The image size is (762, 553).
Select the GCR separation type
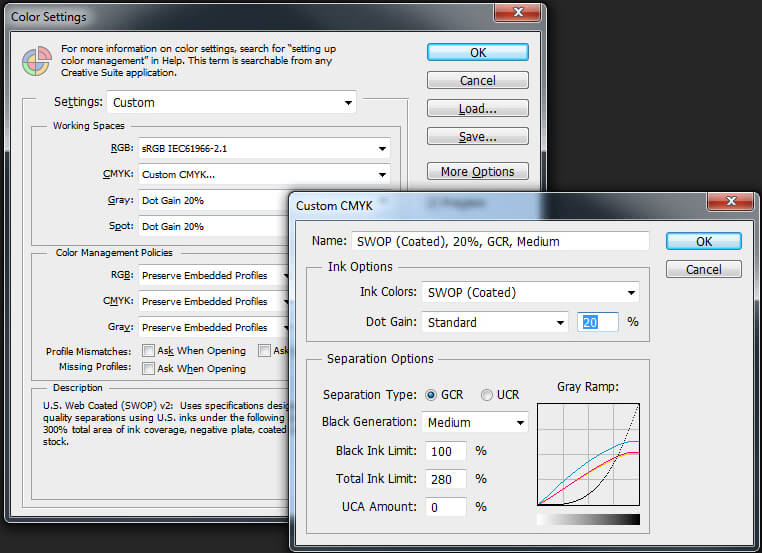pyautogui.click(x=432, y=395)
